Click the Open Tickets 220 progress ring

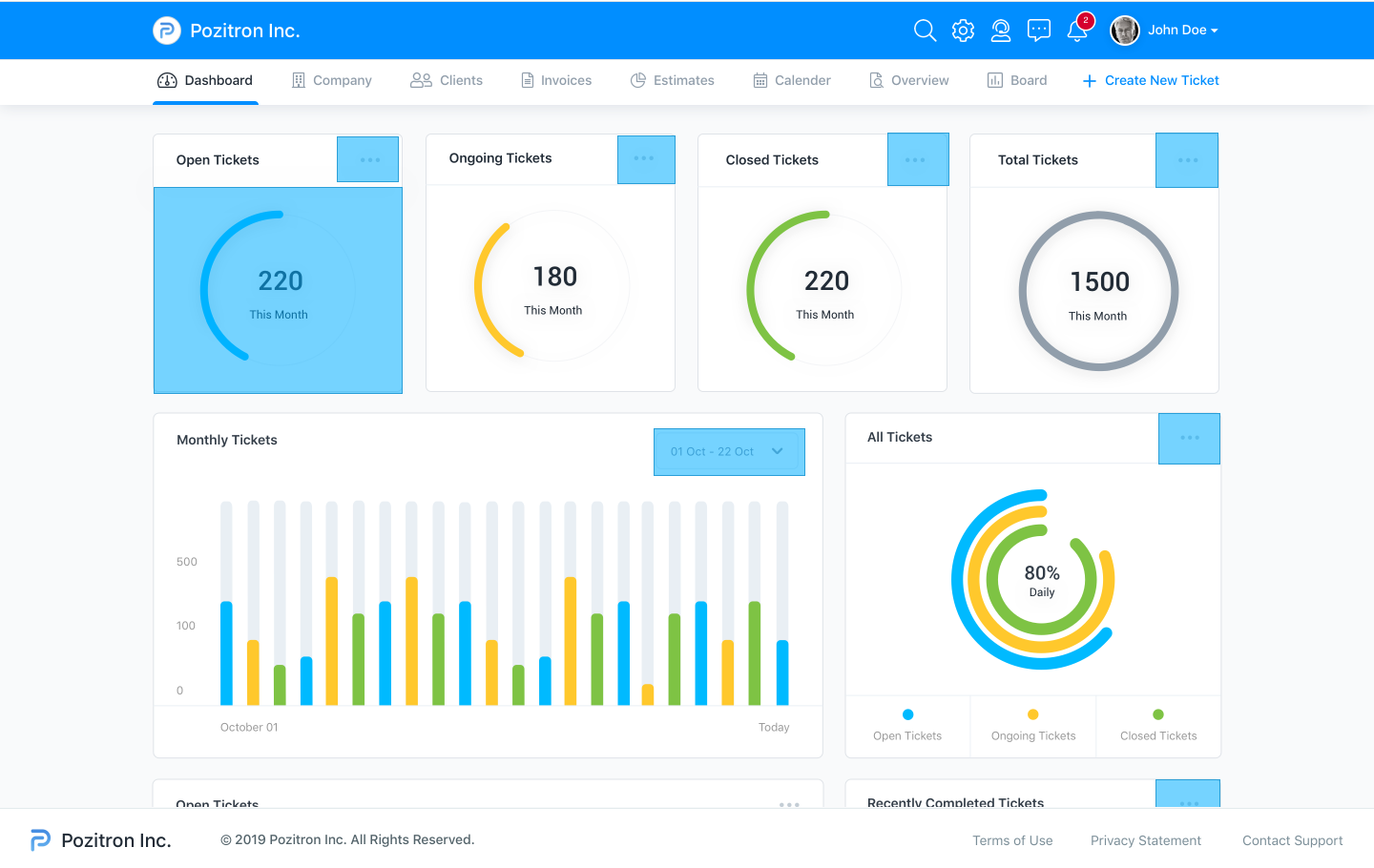pyautogui.click(x=278, y=286)
